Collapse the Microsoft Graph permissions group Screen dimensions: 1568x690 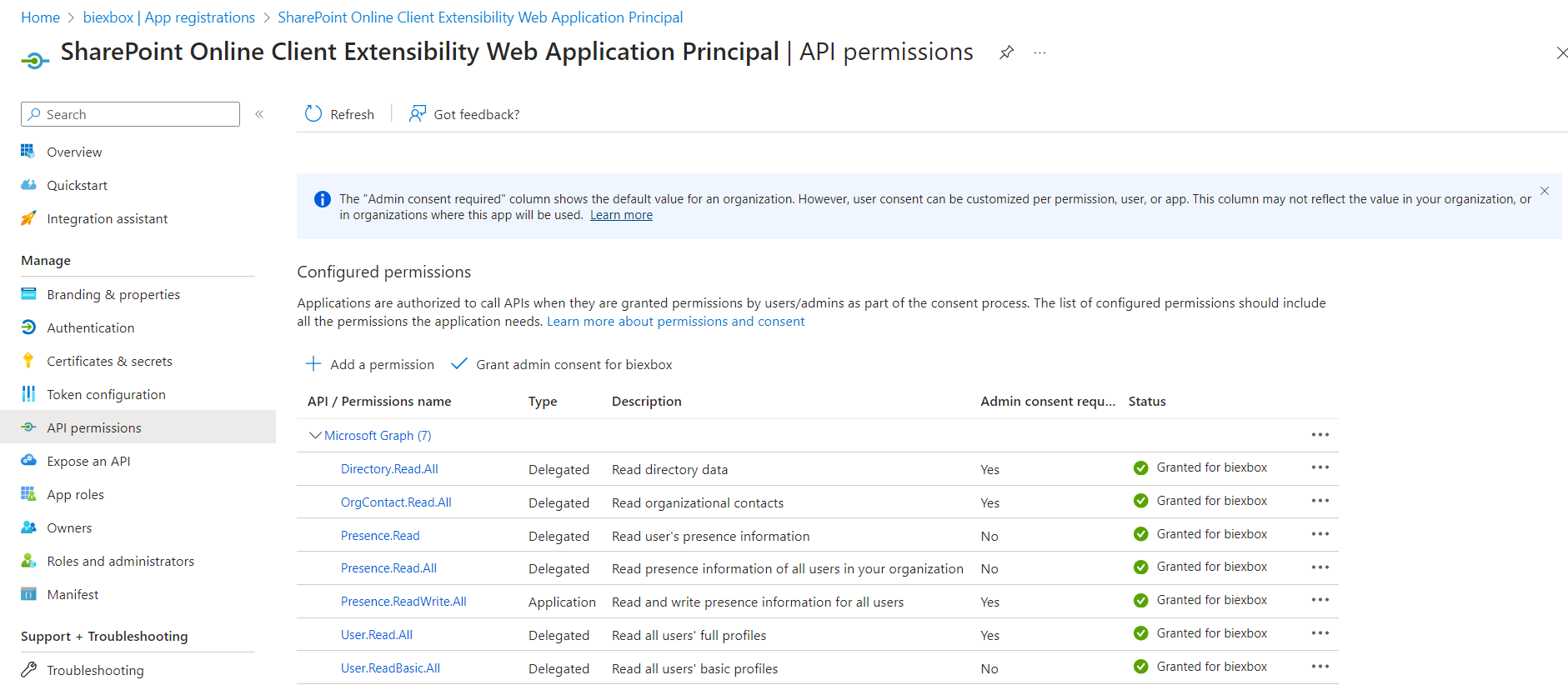pos(315,435)
